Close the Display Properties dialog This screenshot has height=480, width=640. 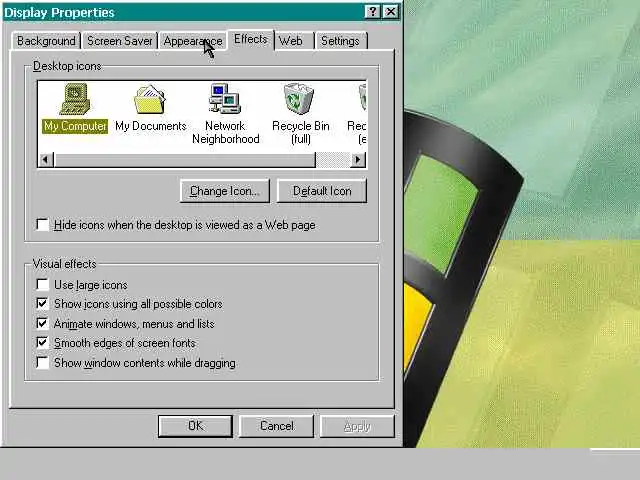(391, 12)
